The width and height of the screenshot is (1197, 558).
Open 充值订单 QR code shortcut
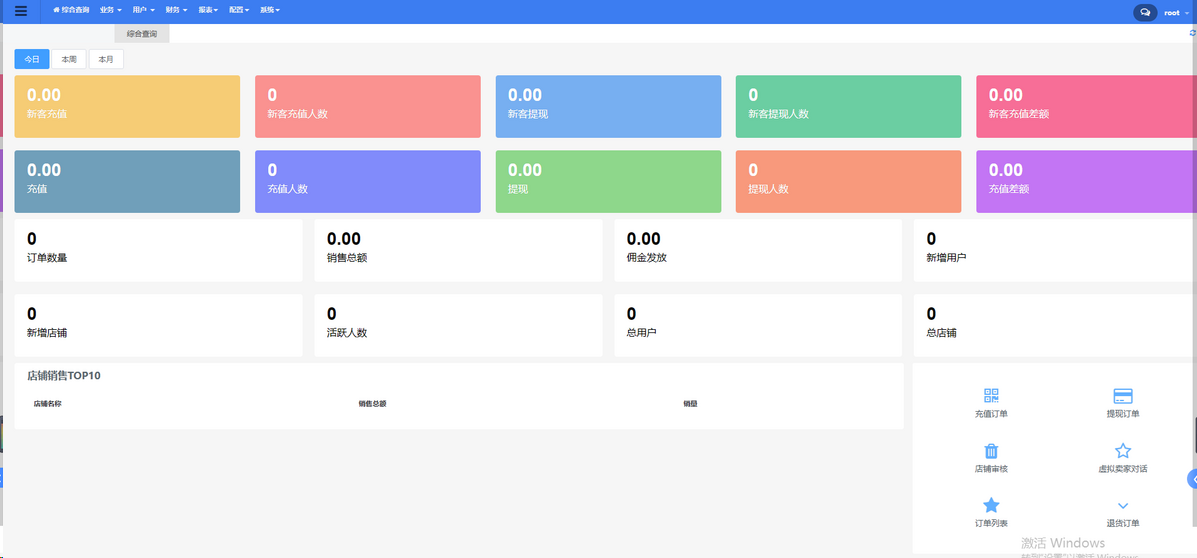coord(991,396)
